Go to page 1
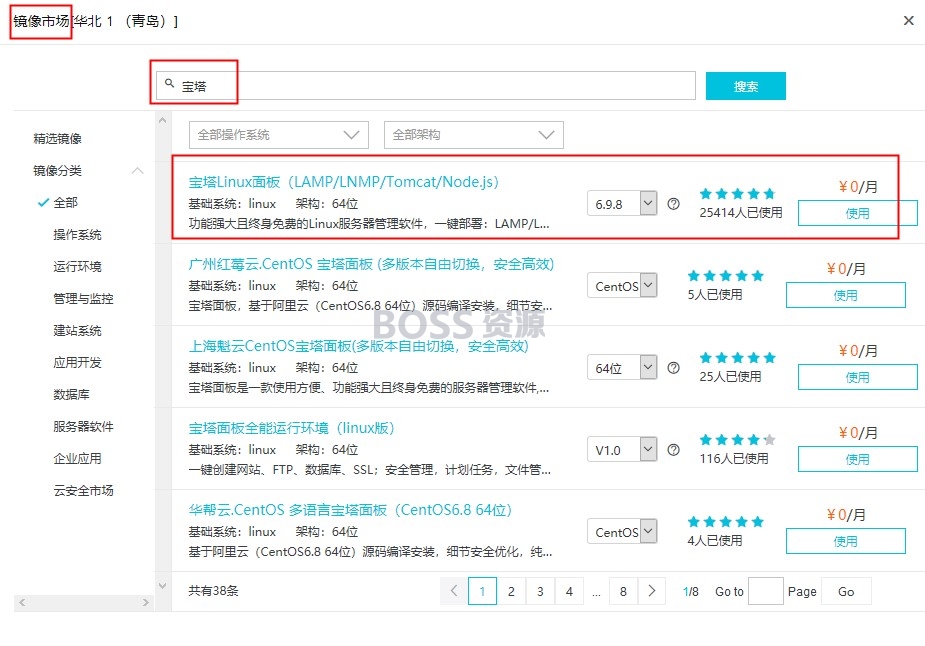Image resolution: width=925 pixels, height=646 pixels. 483,591
